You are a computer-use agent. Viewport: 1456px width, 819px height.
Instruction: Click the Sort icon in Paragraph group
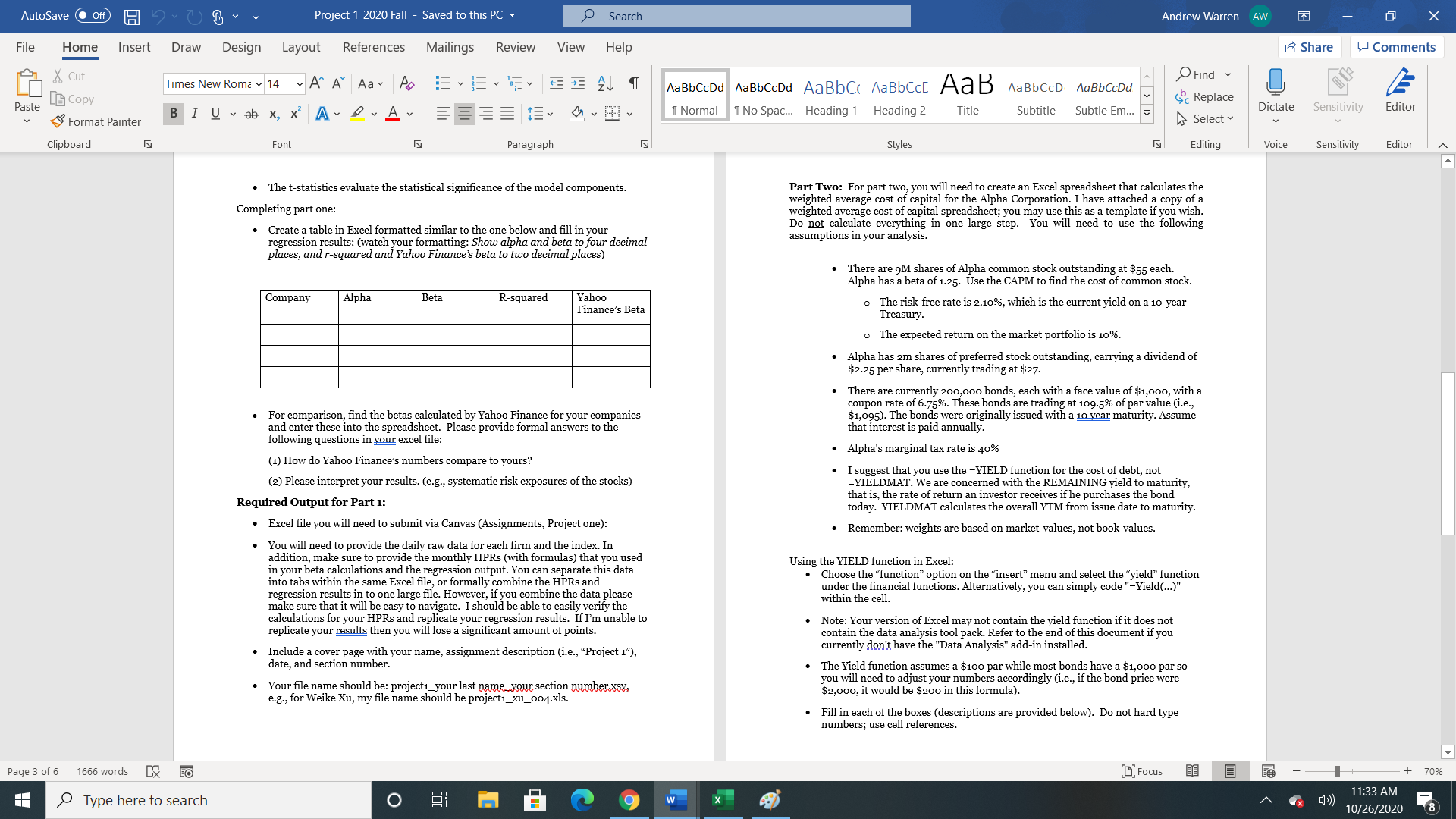[x=604, y=83]
